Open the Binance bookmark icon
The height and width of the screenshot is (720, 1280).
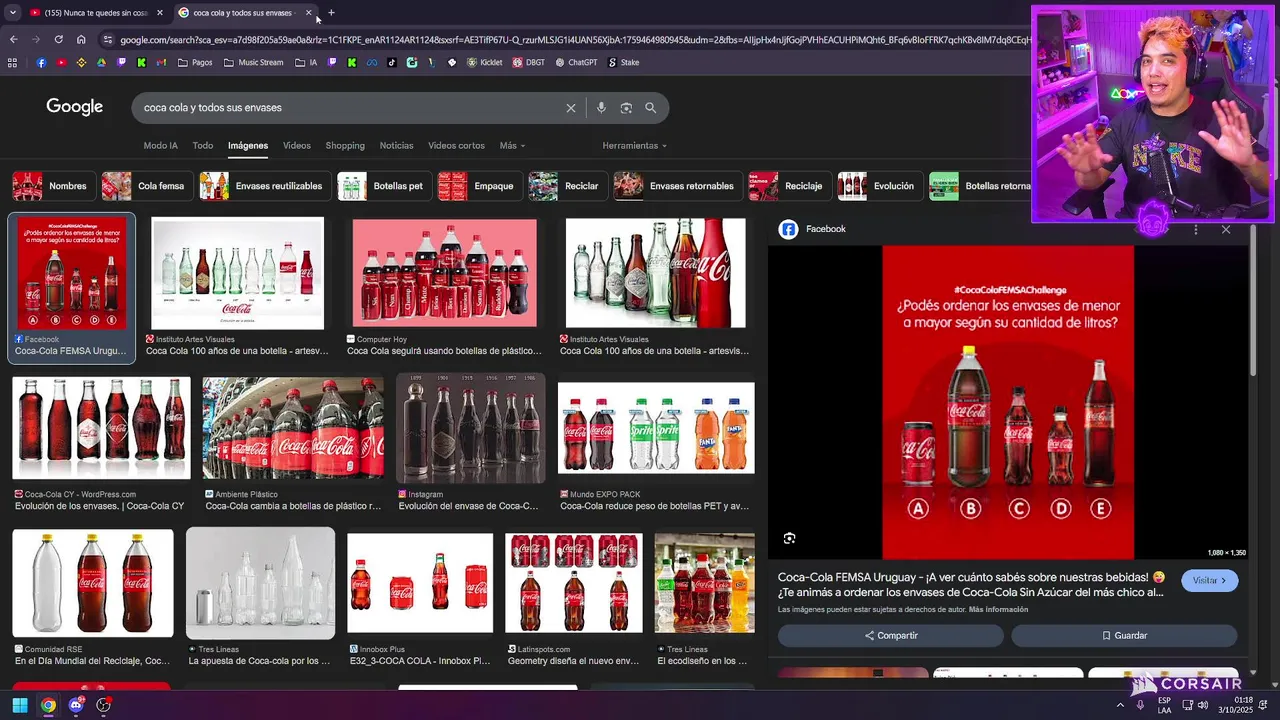pyautogui.click(x=81, y=62)
